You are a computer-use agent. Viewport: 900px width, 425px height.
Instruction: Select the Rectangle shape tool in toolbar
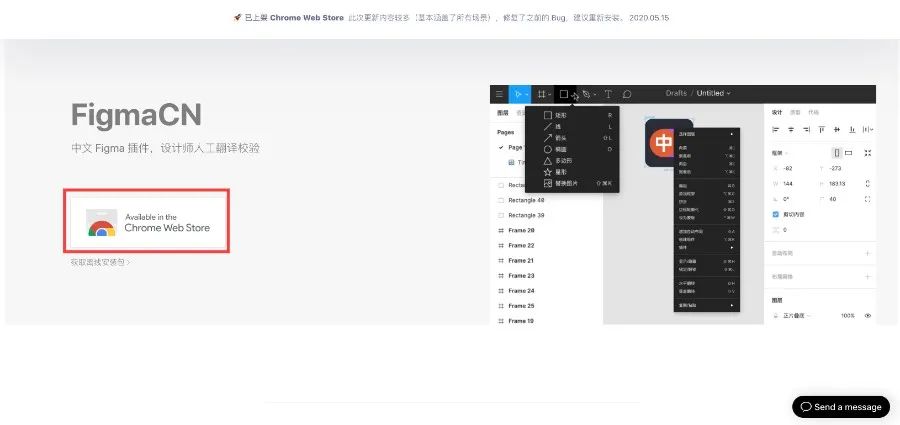click(x=565, y=94)
